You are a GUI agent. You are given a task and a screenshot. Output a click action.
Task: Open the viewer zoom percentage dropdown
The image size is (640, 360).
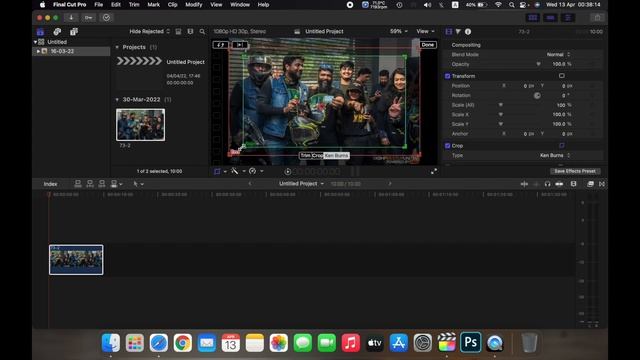(398, 31)
